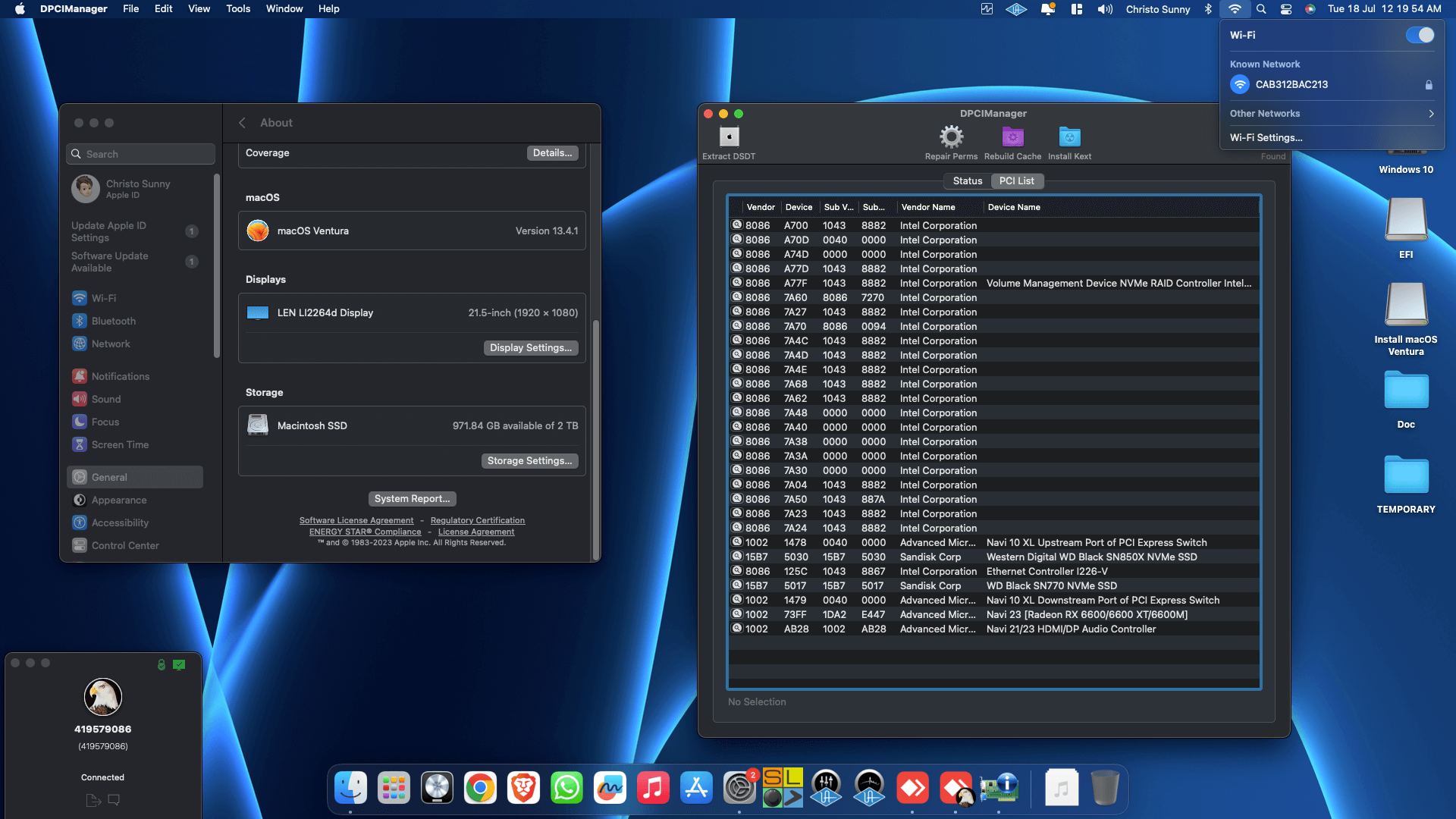This screenshot has width=1456, height=819.
Task: Open WhatsApp from the Dock
Action: coord(566,788)
